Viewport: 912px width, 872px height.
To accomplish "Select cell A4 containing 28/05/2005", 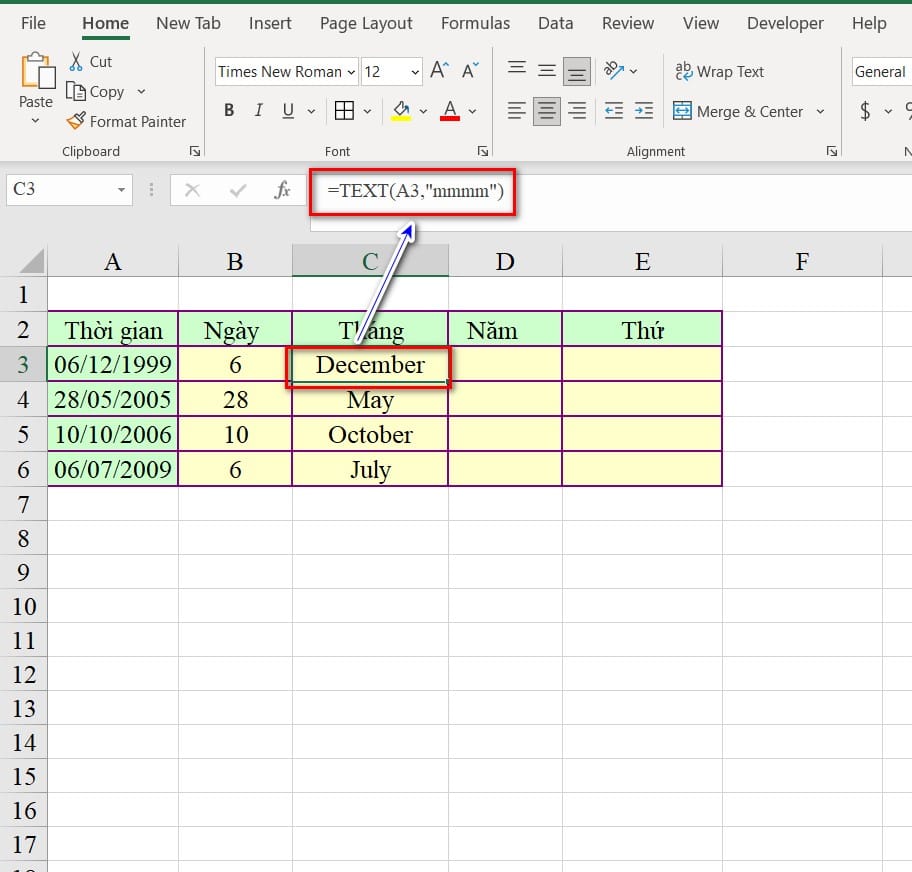I will [113, 400].
